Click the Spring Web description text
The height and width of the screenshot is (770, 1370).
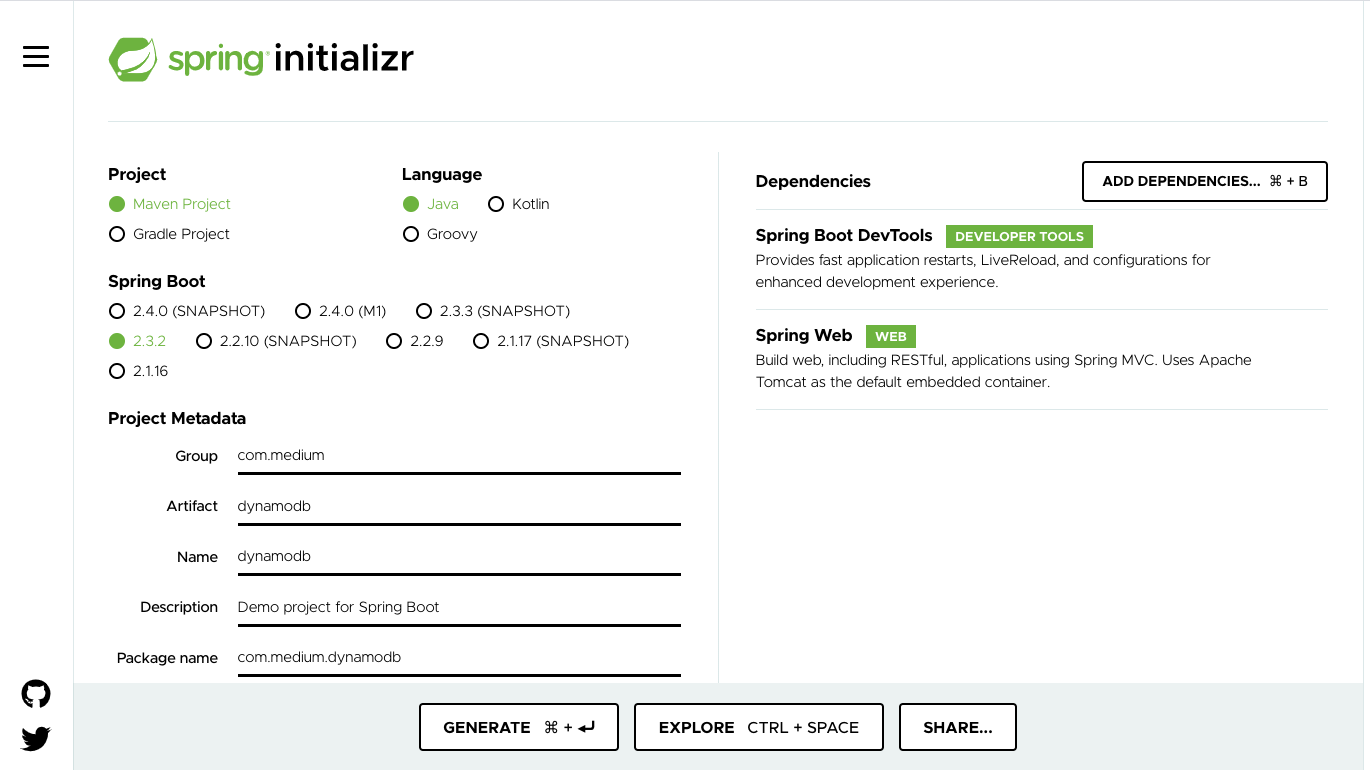click(x=1004, y=371)
